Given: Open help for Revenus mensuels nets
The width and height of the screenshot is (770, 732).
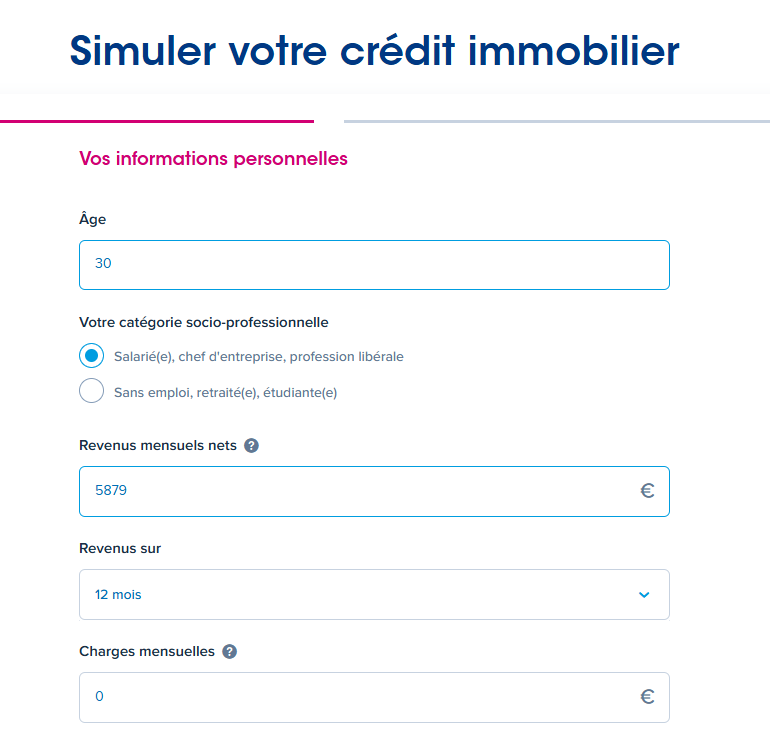Looking at the screenshot, I should point(251,445).
